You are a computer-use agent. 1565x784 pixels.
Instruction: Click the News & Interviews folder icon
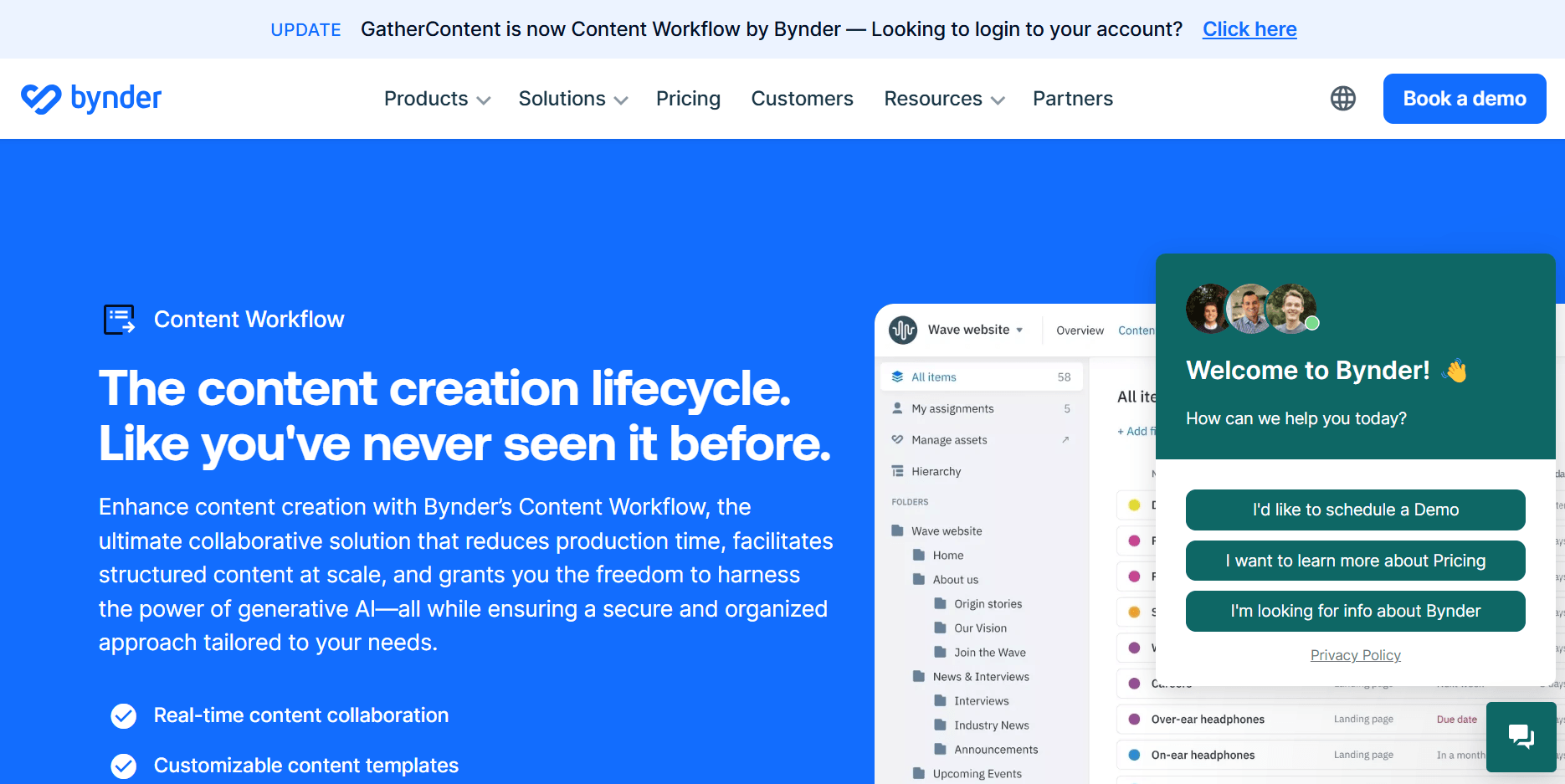pos(919,676)
